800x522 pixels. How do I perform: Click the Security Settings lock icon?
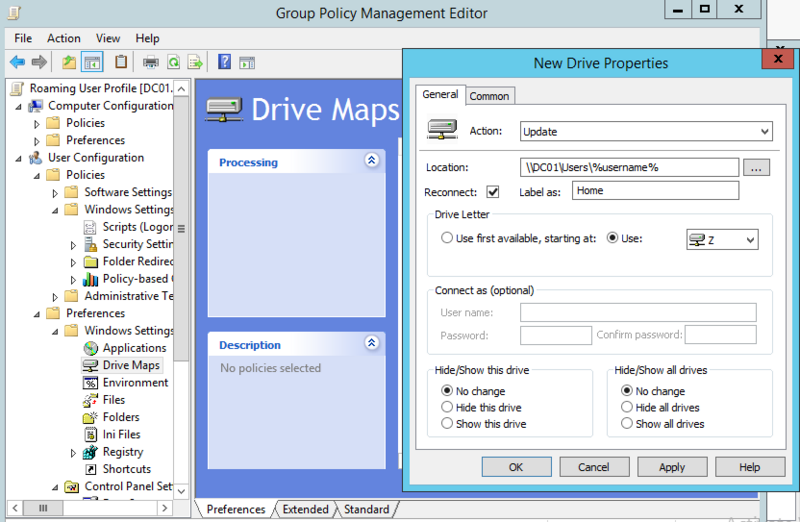pyautogui.click(x=90, y=244)
